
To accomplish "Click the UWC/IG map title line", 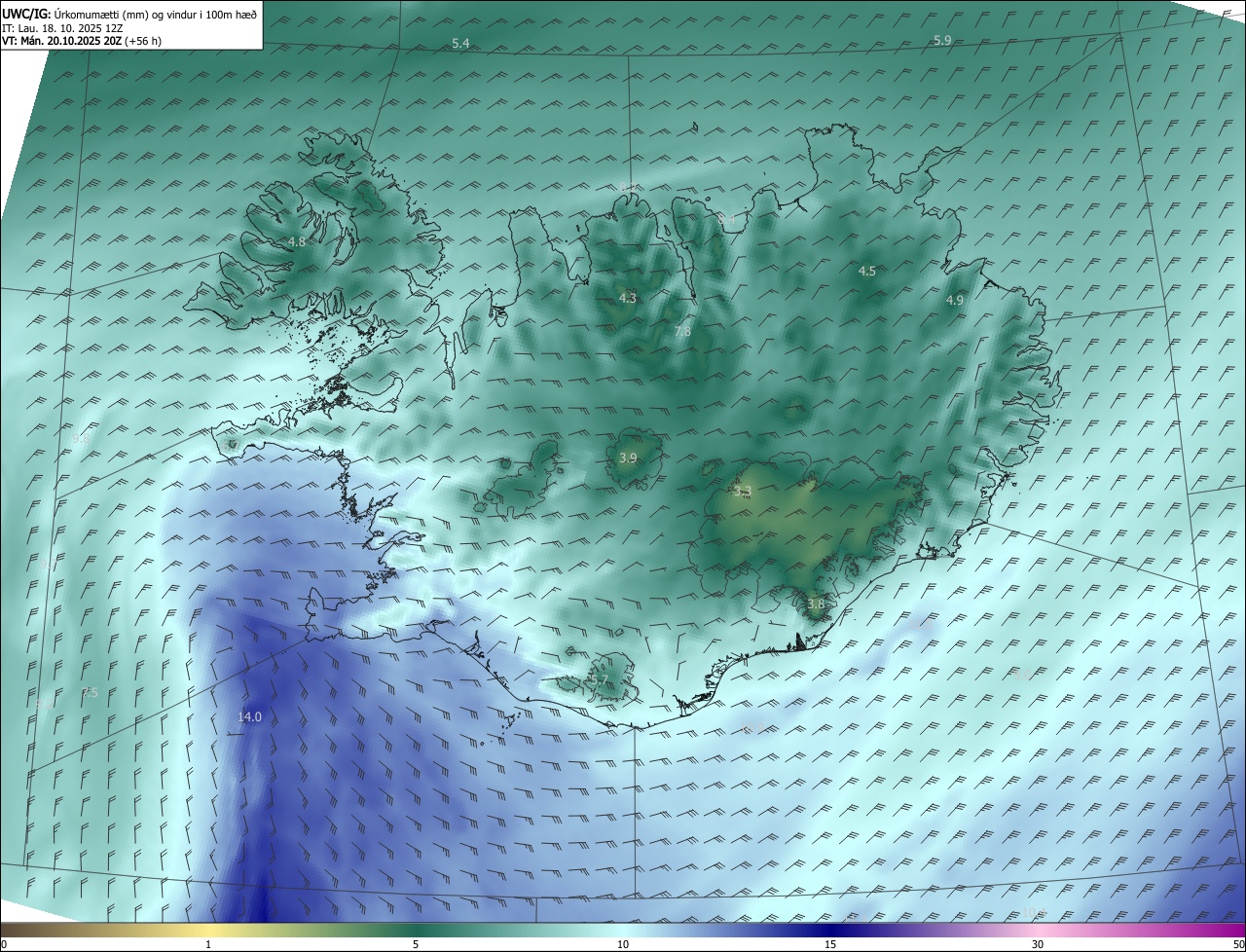I will (x=129, y=14).
